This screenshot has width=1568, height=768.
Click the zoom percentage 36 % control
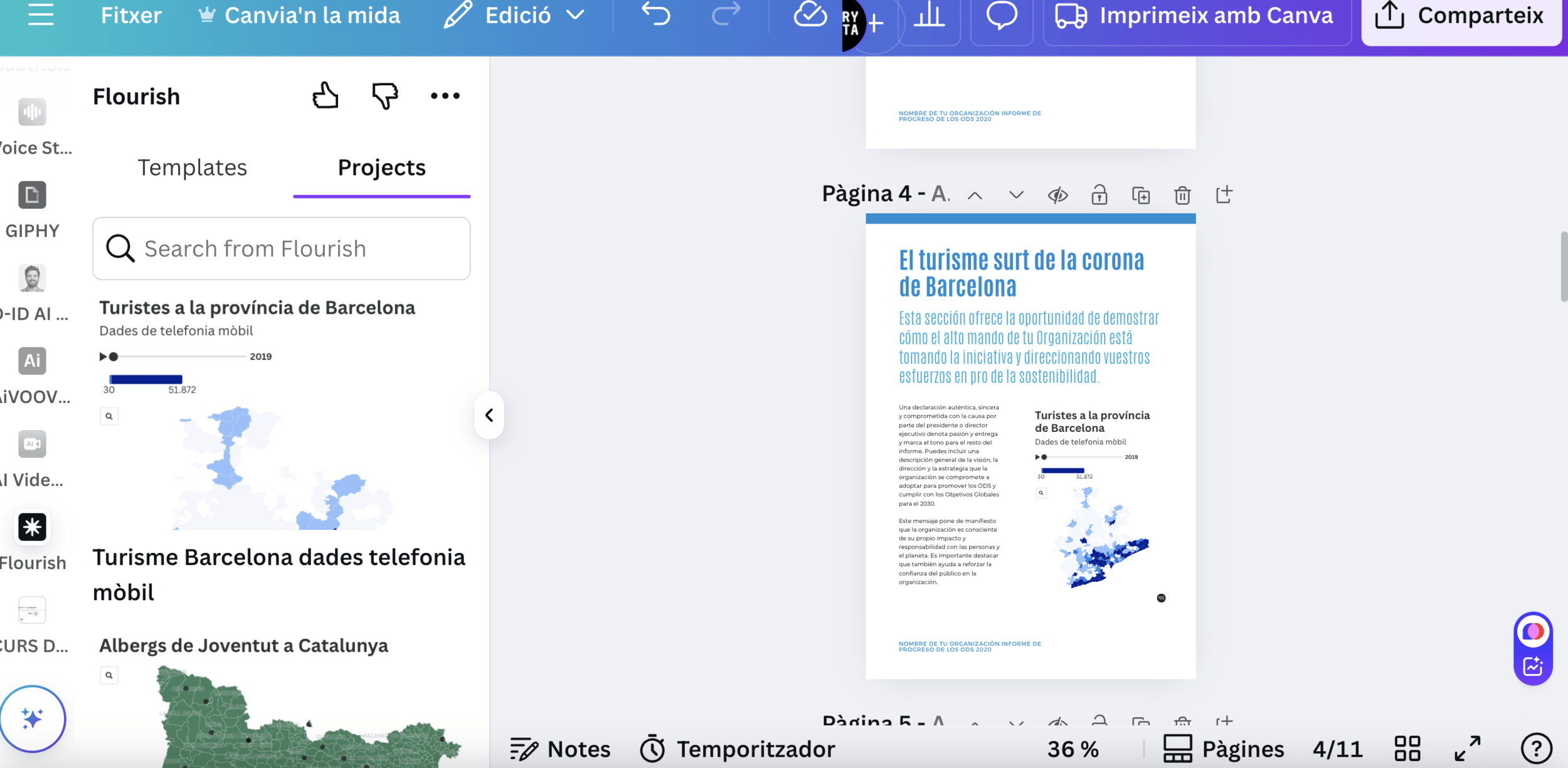coord(1073,749)
